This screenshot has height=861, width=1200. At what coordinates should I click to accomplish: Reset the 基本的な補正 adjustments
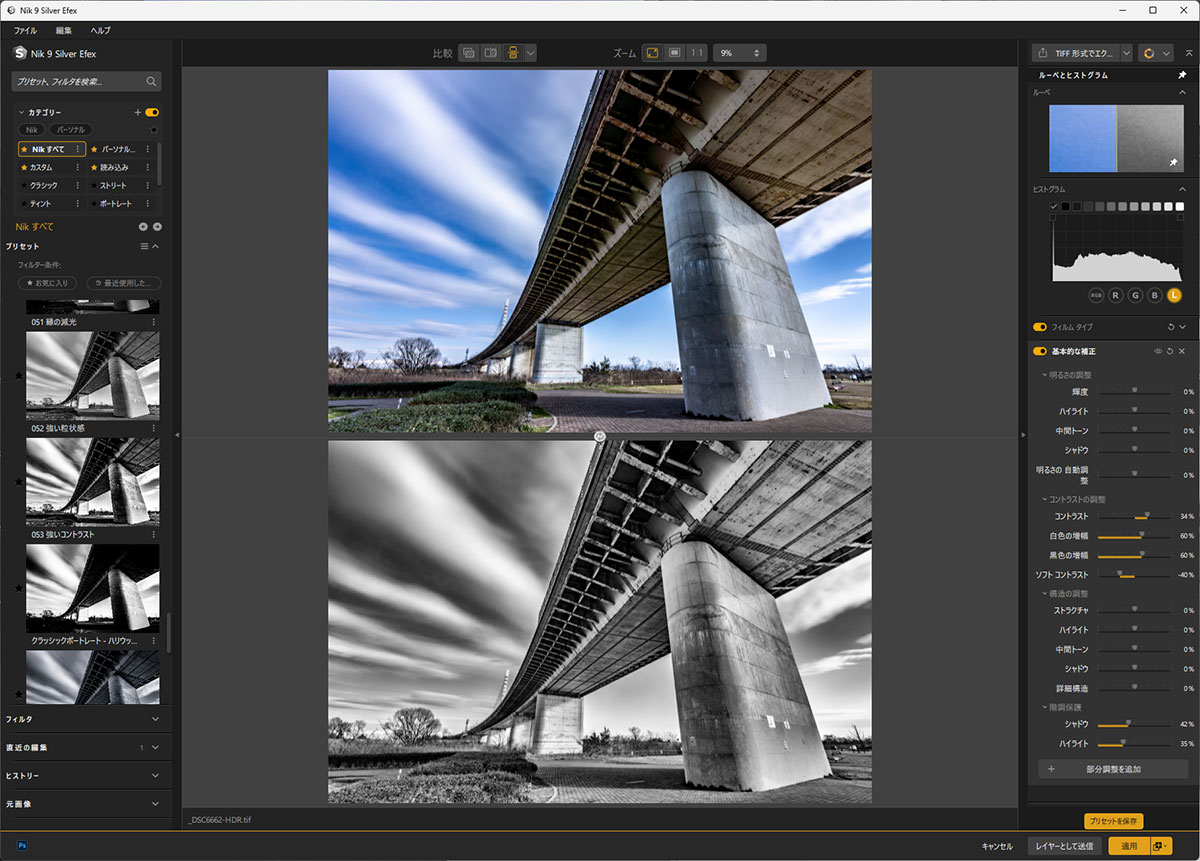click(x=1169, y=351)
